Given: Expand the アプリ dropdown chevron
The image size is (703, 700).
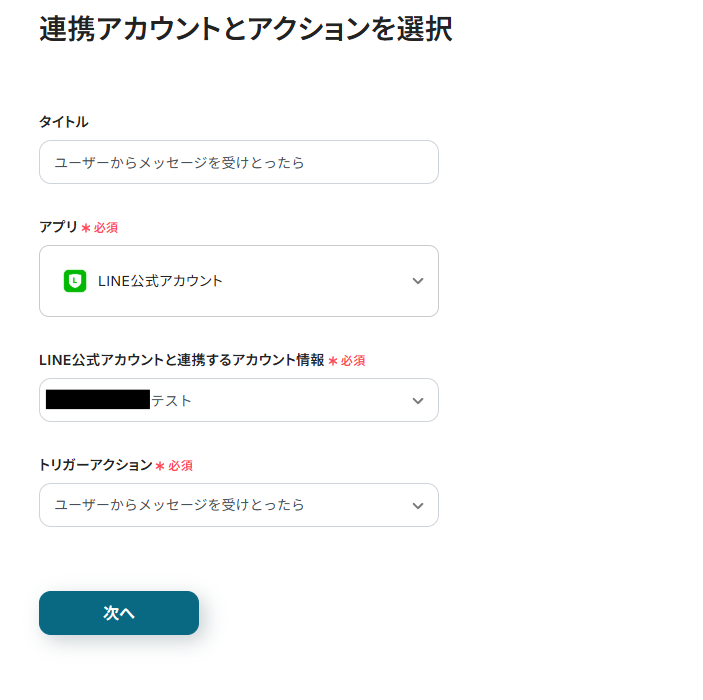Looking at the screenshot, I should pyautogui.click(x=418, y=281).
